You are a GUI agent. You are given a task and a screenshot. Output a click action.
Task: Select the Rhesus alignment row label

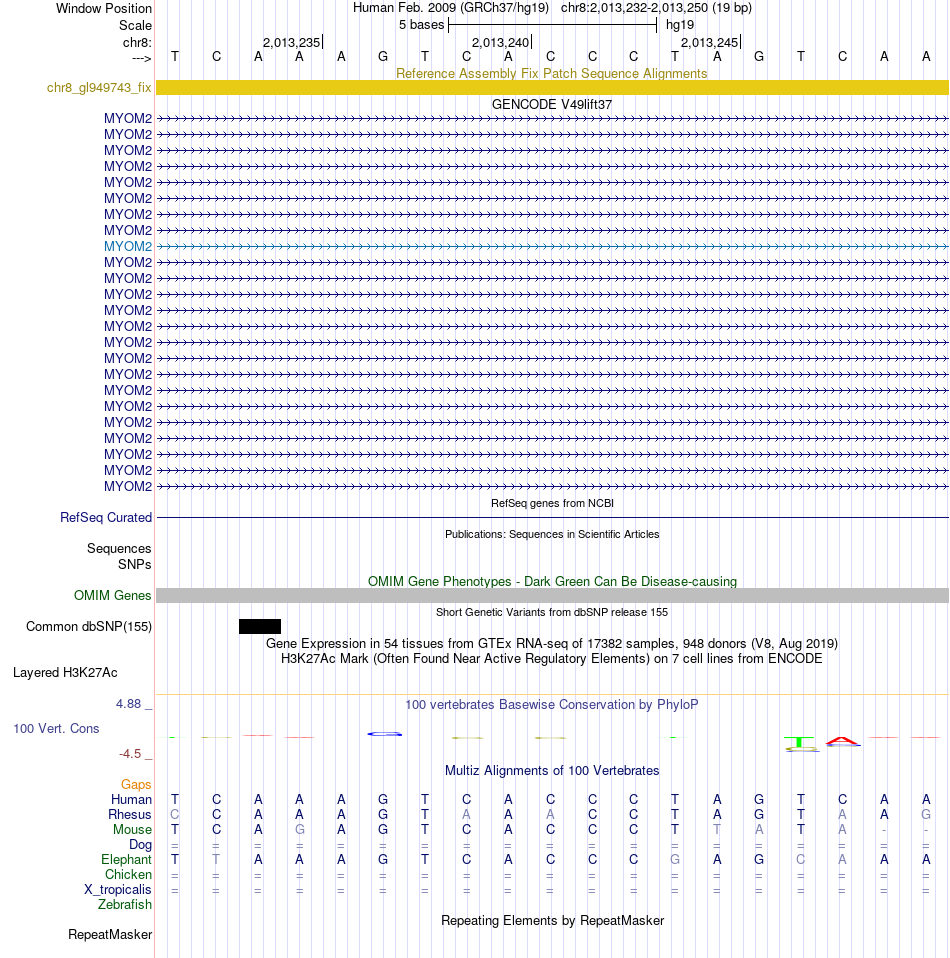[x=130, y=815]
